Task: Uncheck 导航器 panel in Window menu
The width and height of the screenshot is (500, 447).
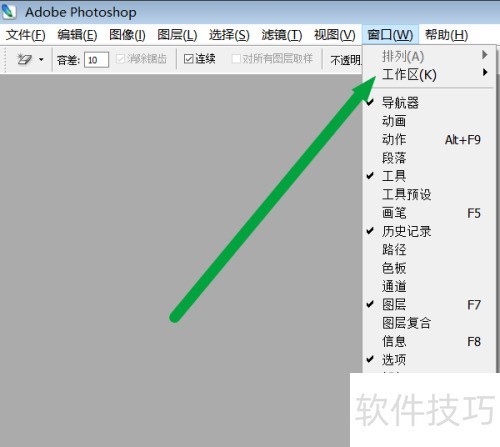Action: pyautogui.click(x=428, y=103)
